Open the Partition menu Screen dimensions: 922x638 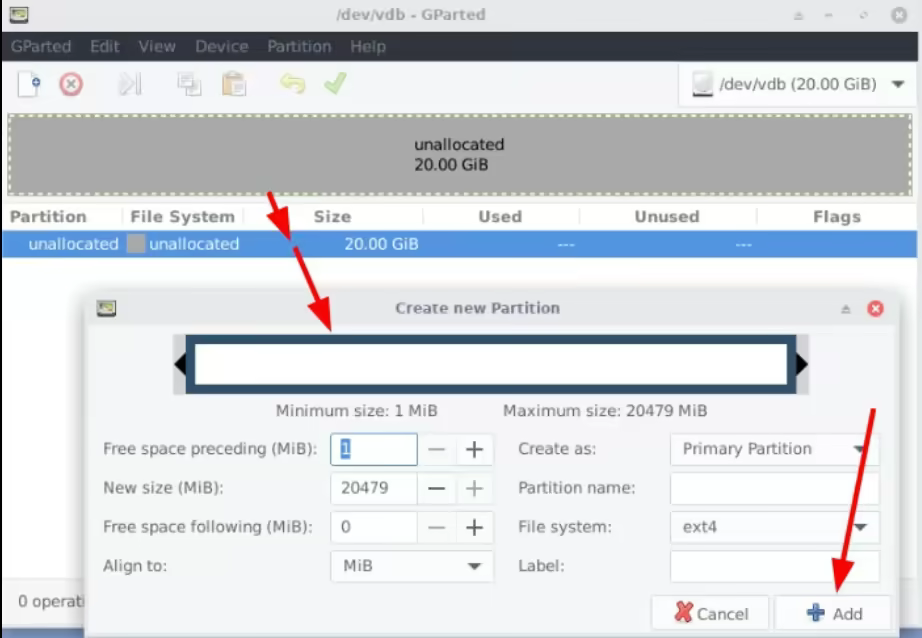click(298, 47)
